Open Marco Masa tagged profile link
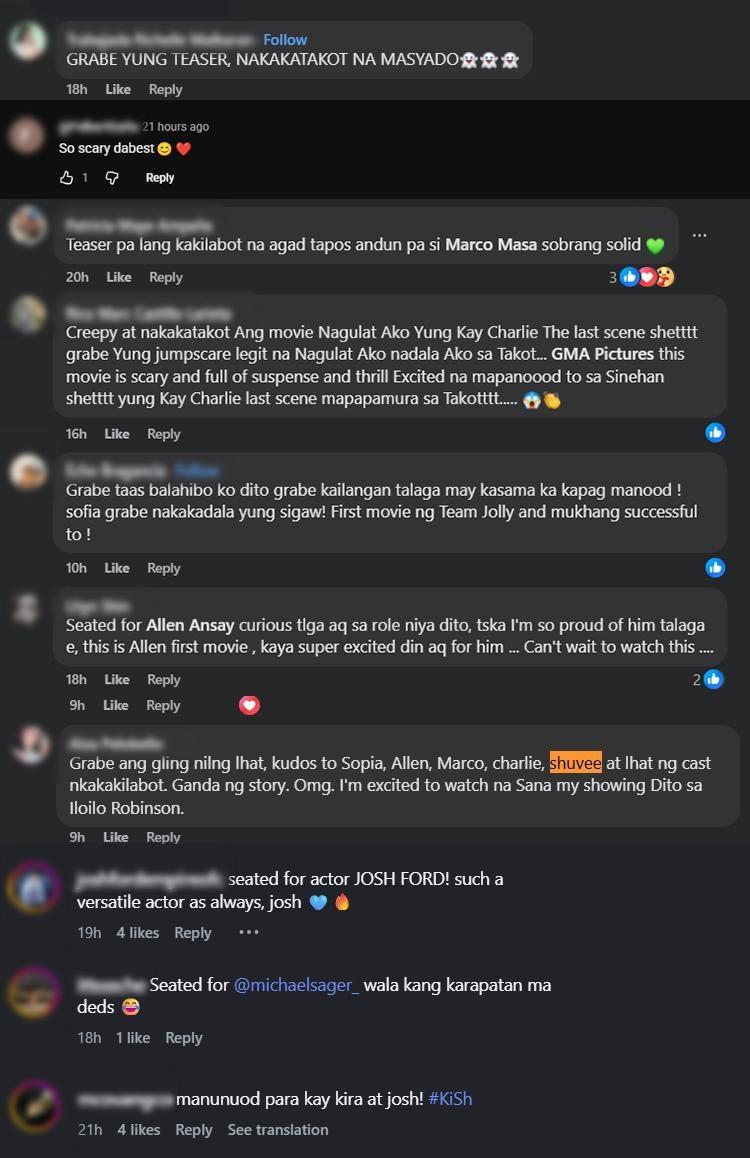 491,244
